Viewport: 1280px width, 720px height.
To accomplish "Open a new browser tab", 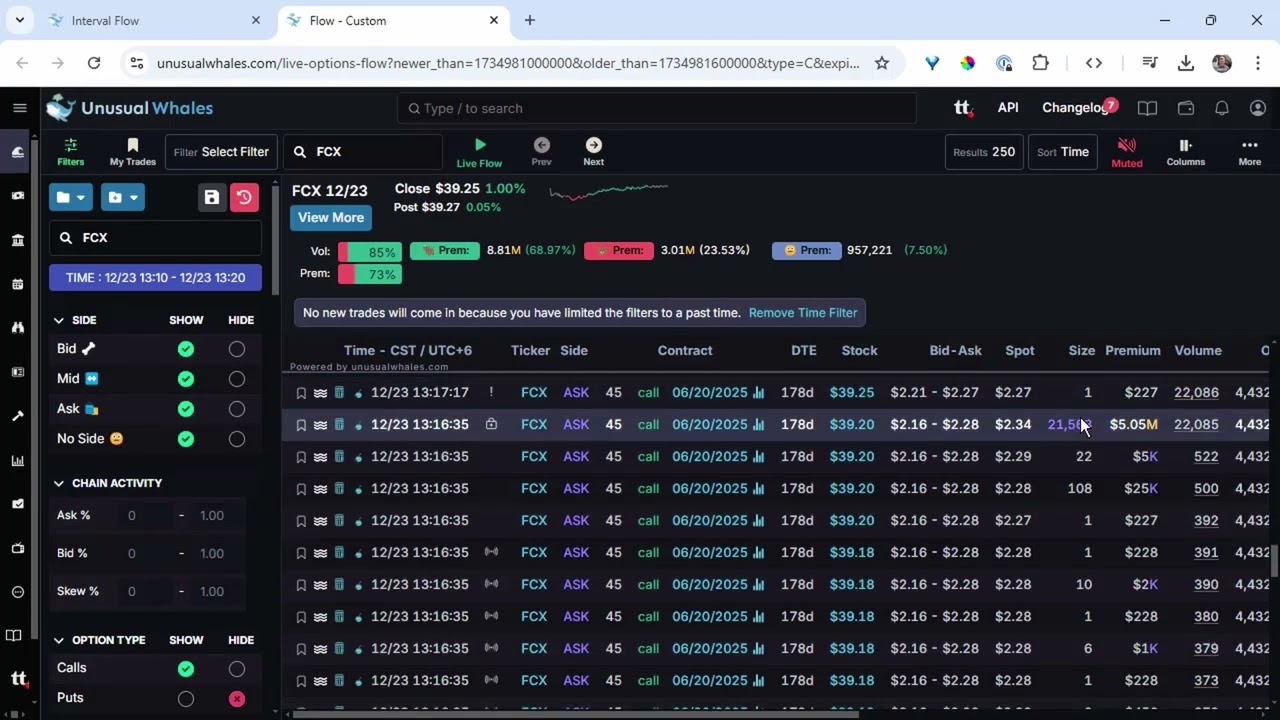I will 530,20.
